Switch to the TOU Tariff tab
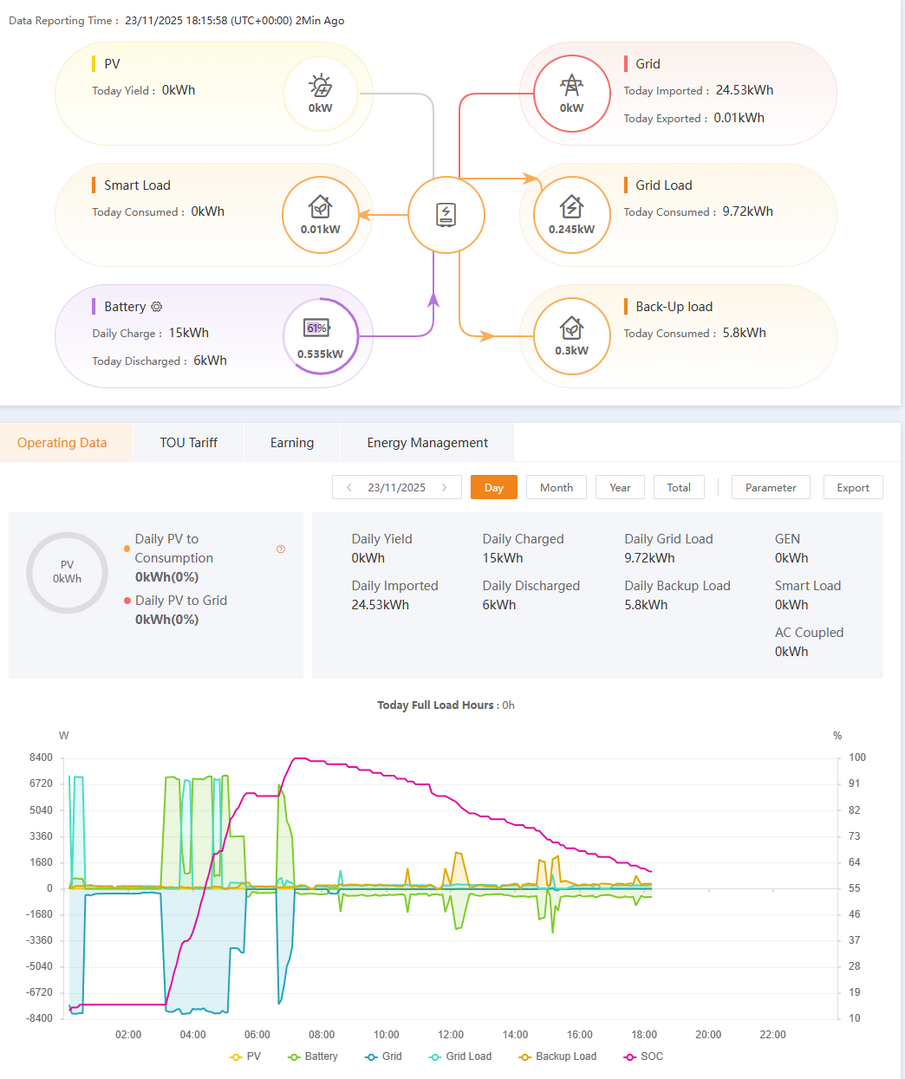 click(188, 442)
